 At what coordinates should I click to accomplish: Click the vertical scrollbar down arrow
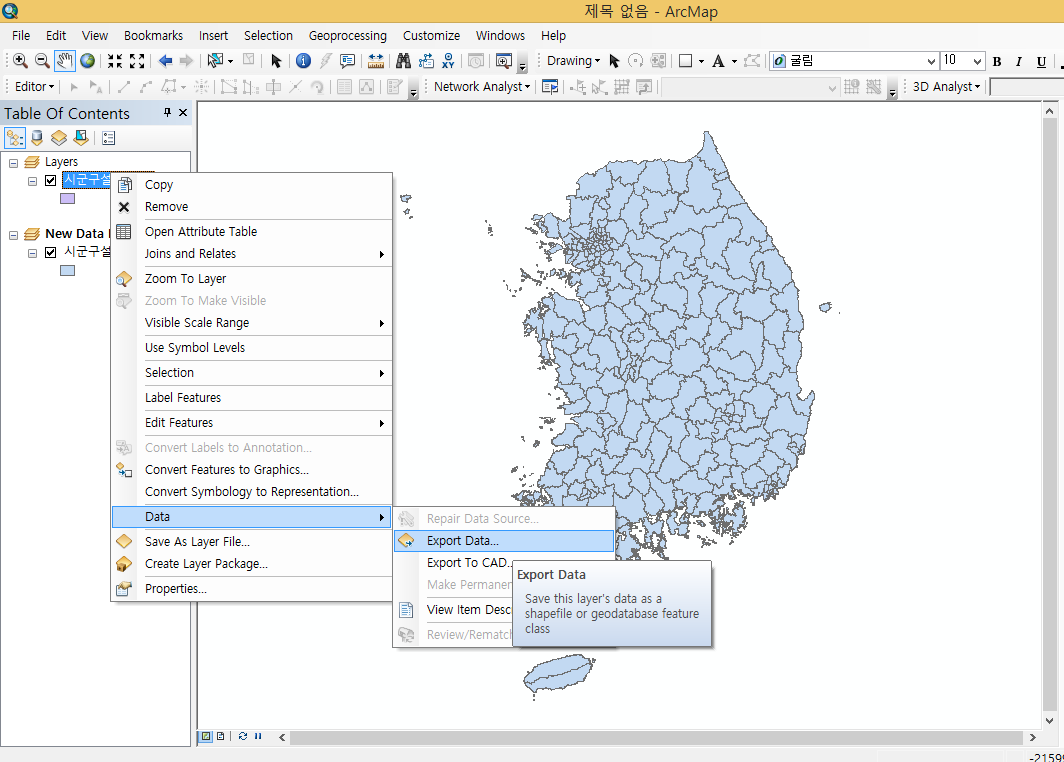1049,721
